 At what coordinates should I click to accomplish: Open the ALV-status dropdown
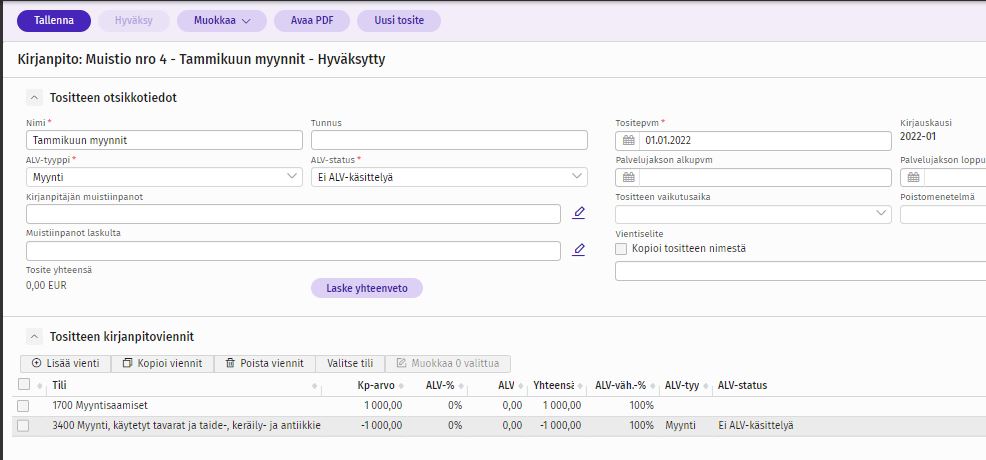449,177
